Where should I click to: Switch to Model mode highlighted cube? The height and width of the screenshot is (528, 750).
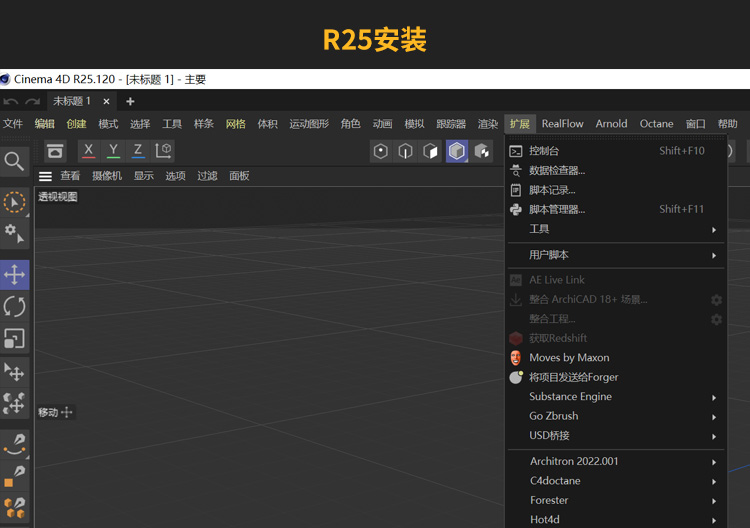457,152
